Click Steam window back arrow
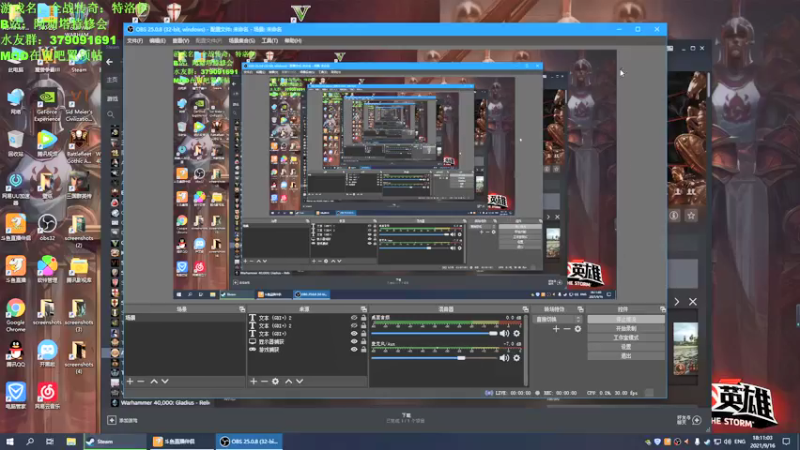800x450 pixels. [x=110, y=62]
